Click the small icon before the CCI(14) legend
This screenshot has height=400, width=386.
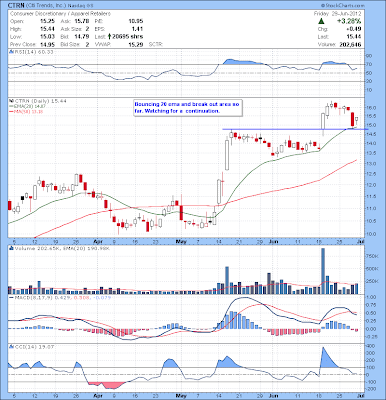11,347
